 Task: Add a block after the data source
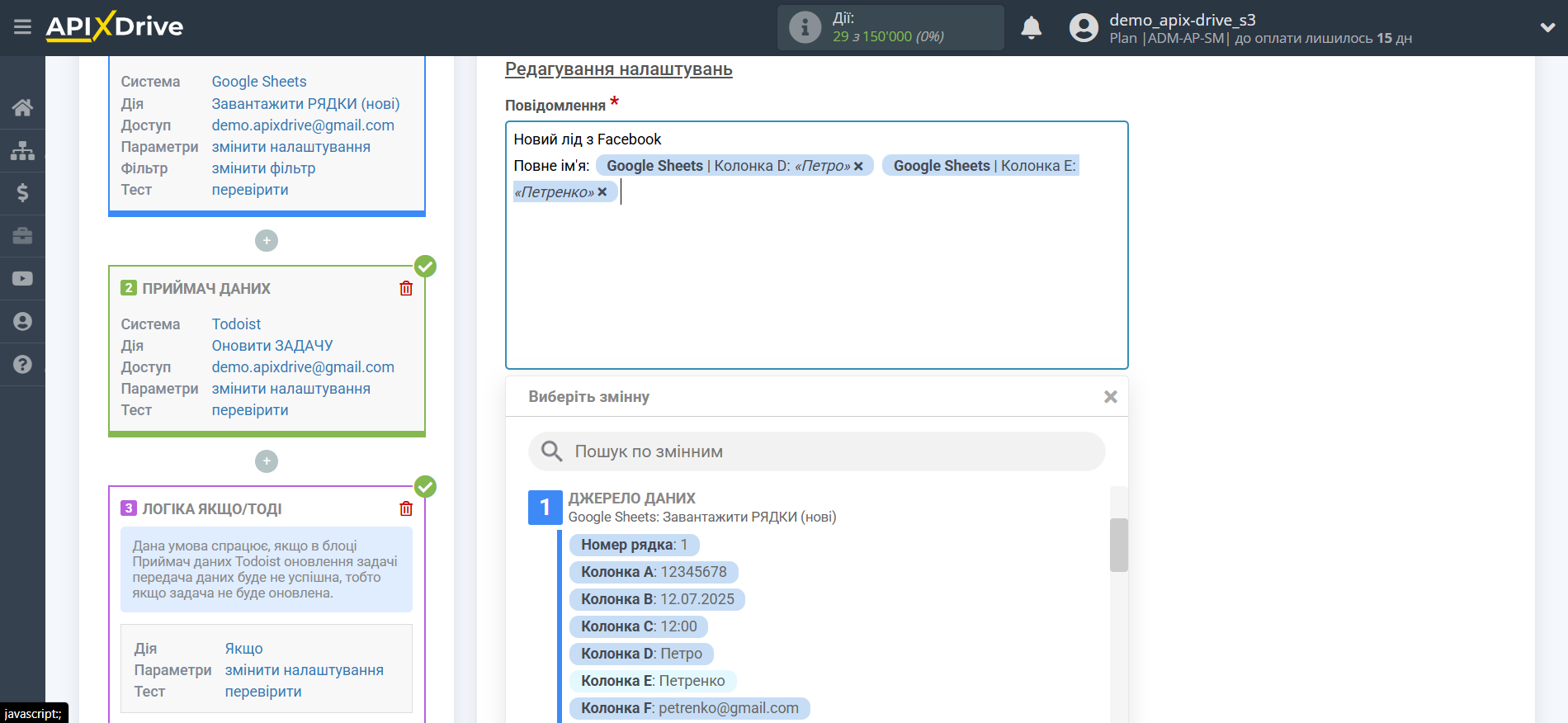pos(267,241)
